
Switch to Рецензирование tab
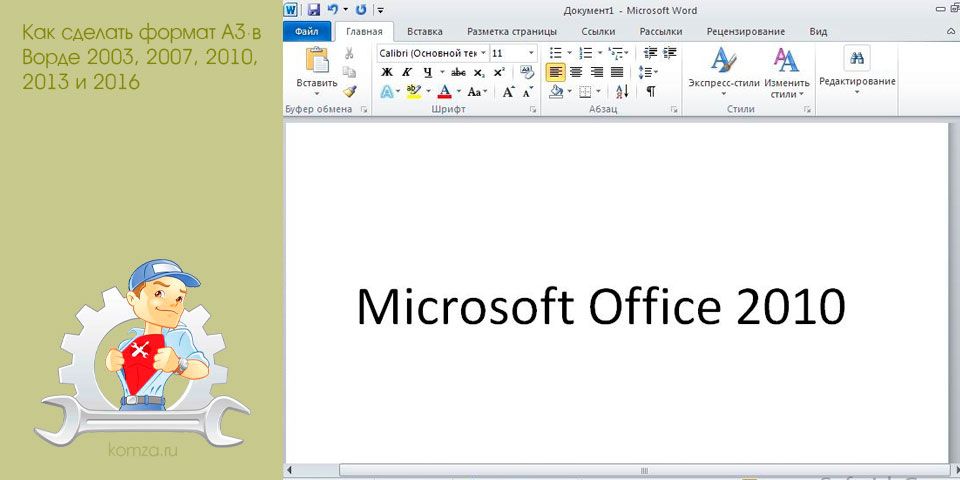[746, 31]
